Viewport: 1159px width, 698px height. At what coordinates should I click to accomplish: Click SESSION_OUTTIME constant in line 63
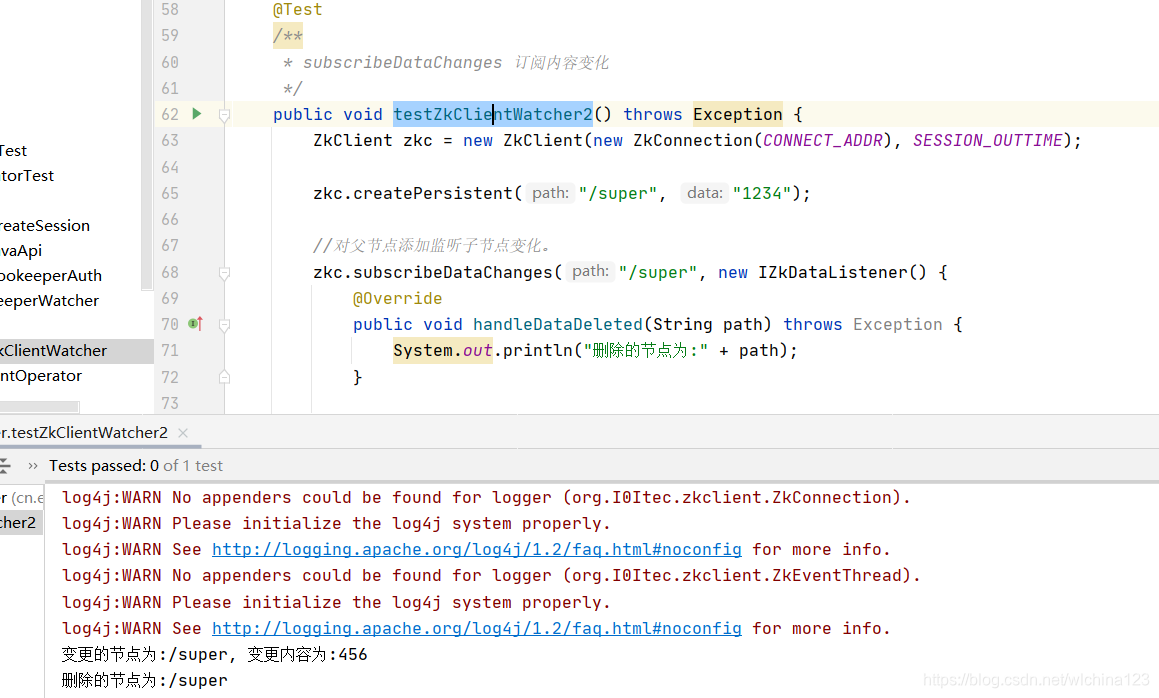988,140
